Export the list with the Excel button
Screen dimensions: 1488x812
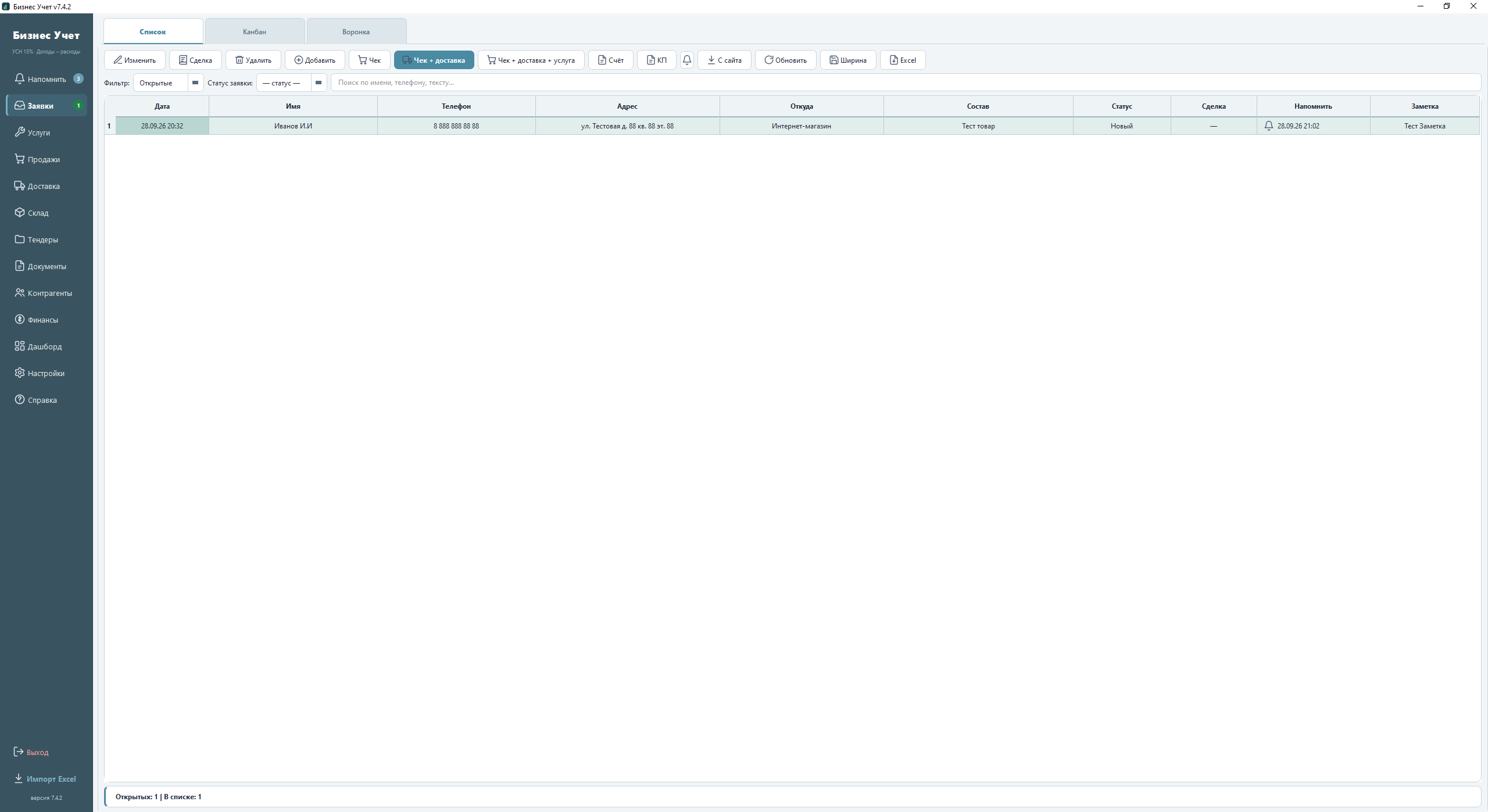click(x=903, y=60)
